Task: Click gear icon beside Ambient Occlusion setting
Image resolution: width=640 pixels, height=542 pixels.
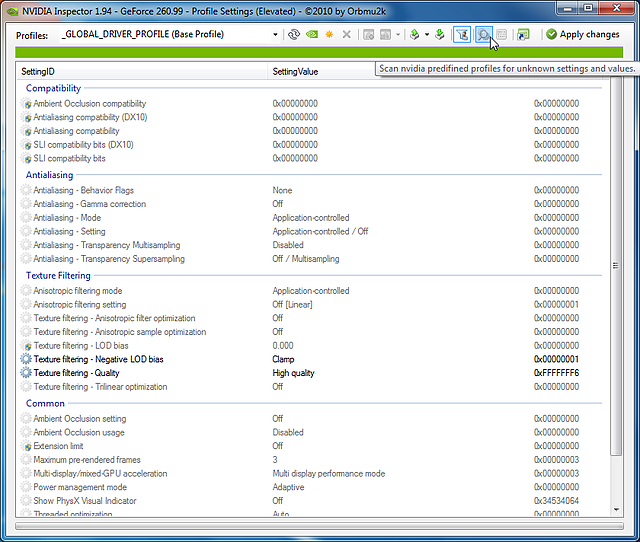Action: click(26, 419)
